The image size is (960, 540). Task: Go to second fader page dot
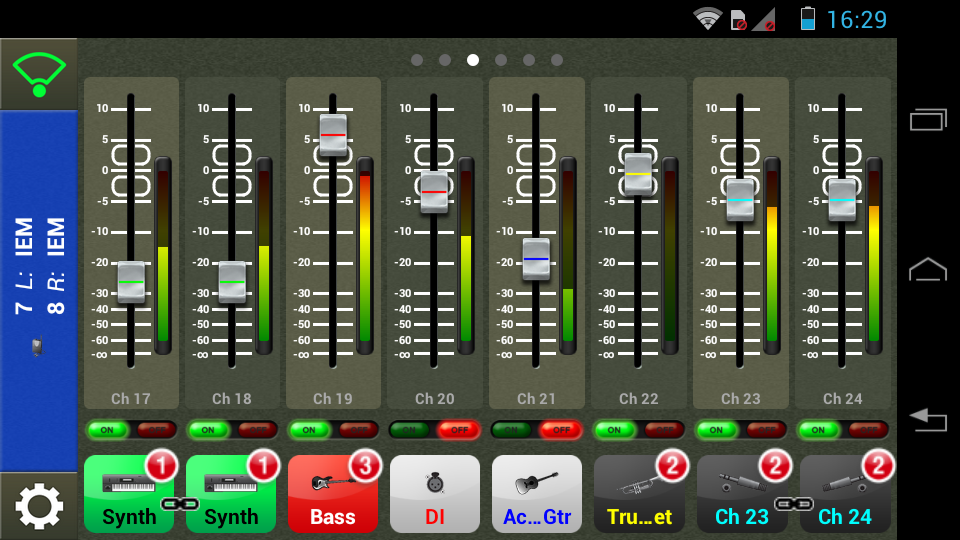(x=445, y=60)
